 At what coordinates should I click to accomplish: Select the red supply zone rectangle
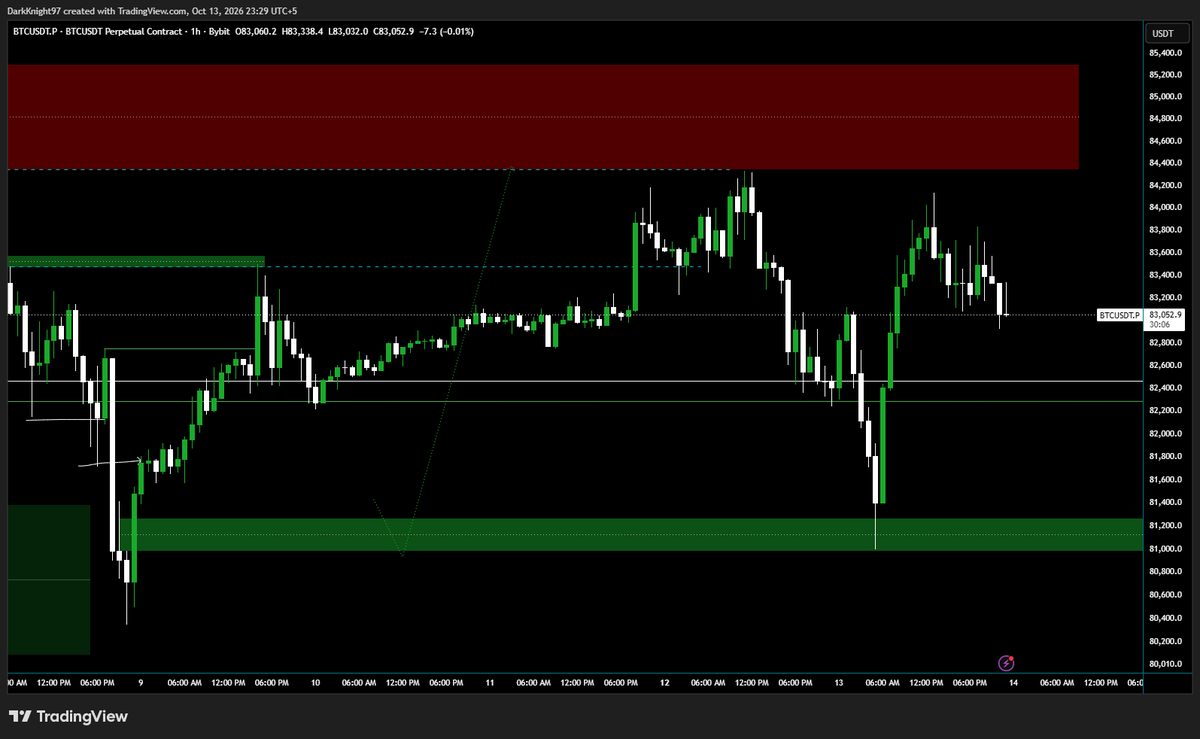543,117
